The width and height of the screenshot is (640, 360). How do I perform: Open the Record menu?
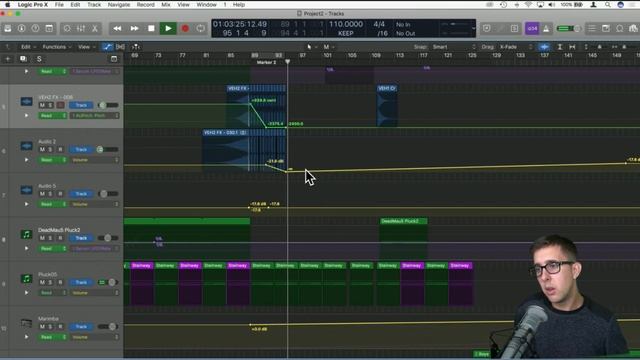coord(145,5)
